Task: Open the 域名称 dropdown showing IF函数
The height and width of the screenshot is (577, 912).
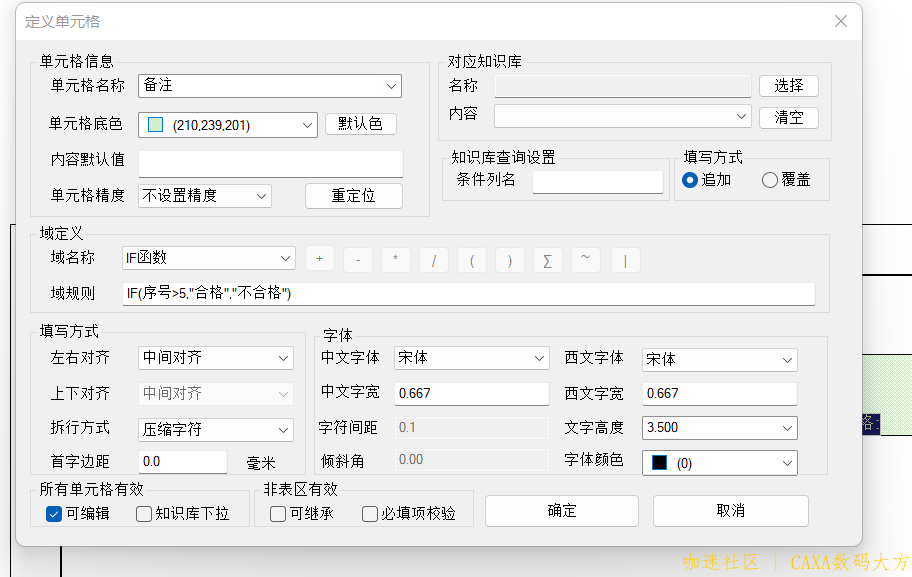Action: 286,258
